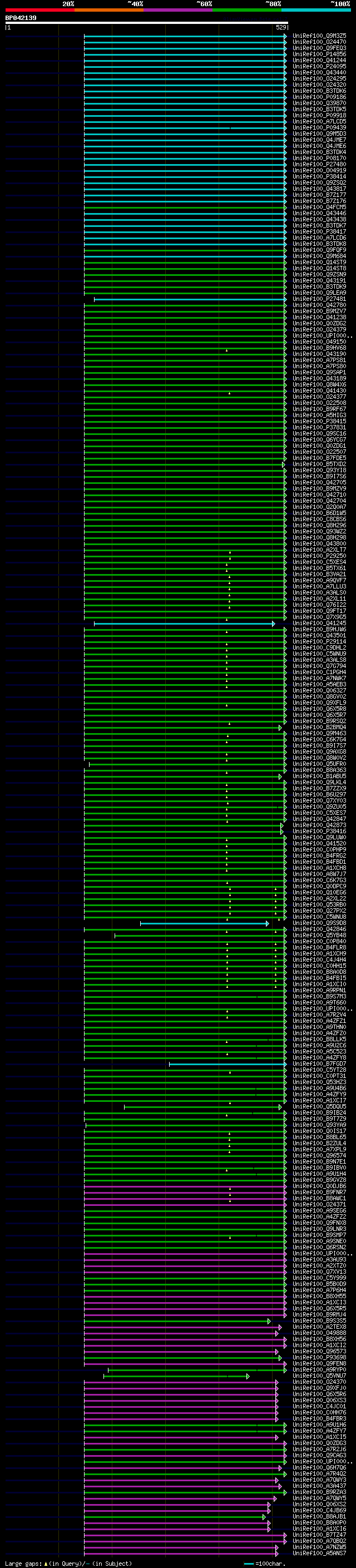Select the UniRef100_B8A363 label

(x=319, y=770)
